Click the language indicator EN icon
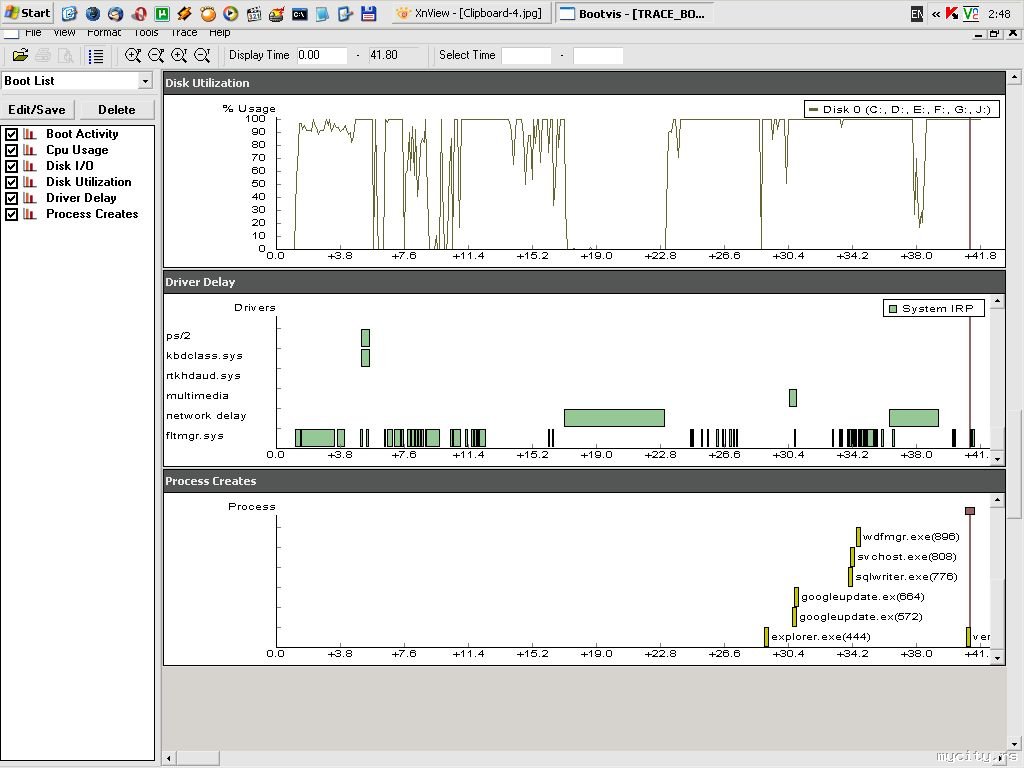 pyautogui.click(x=917, y=14)
